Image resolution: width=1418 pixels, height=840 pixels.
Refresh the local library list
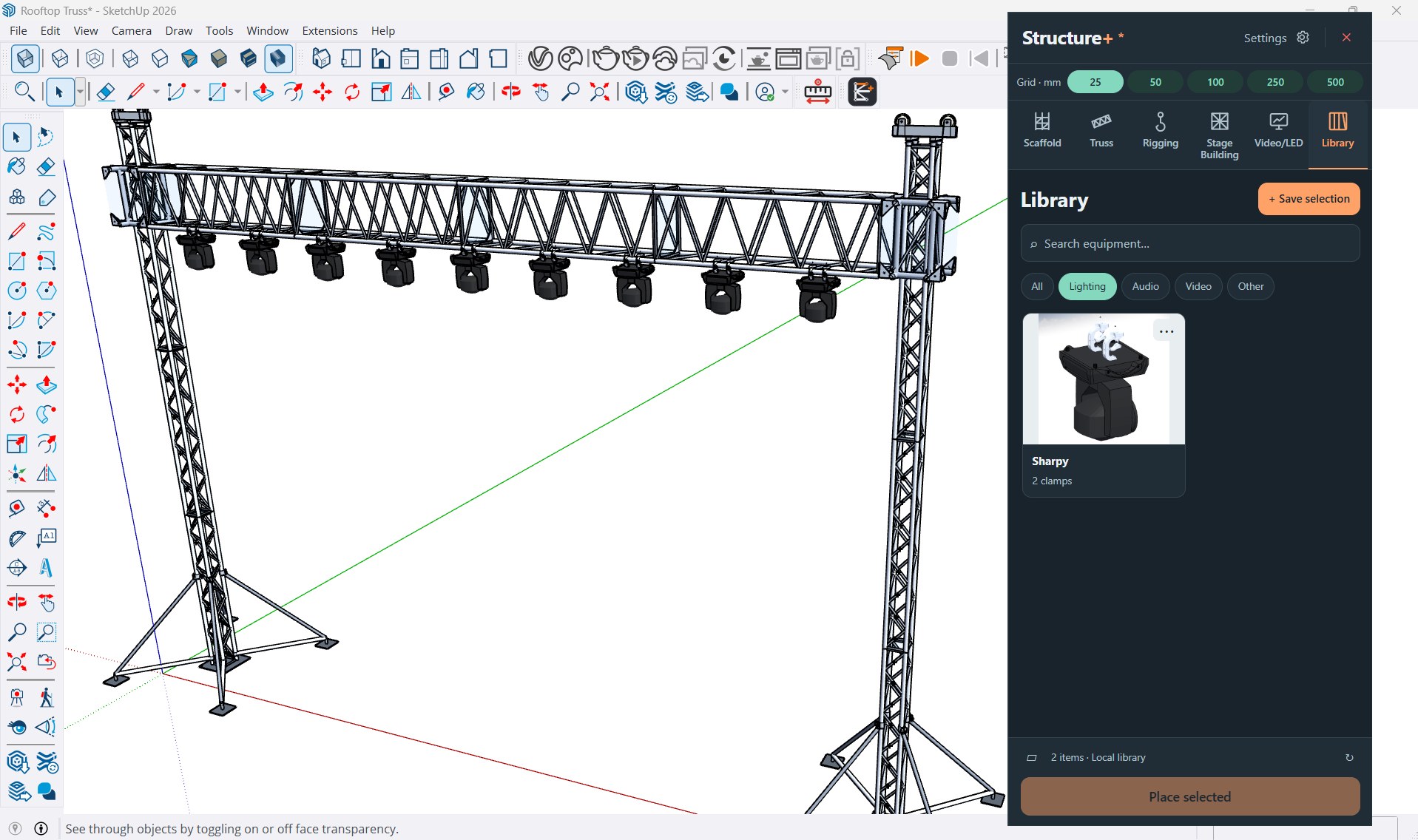pos(1348,757)
